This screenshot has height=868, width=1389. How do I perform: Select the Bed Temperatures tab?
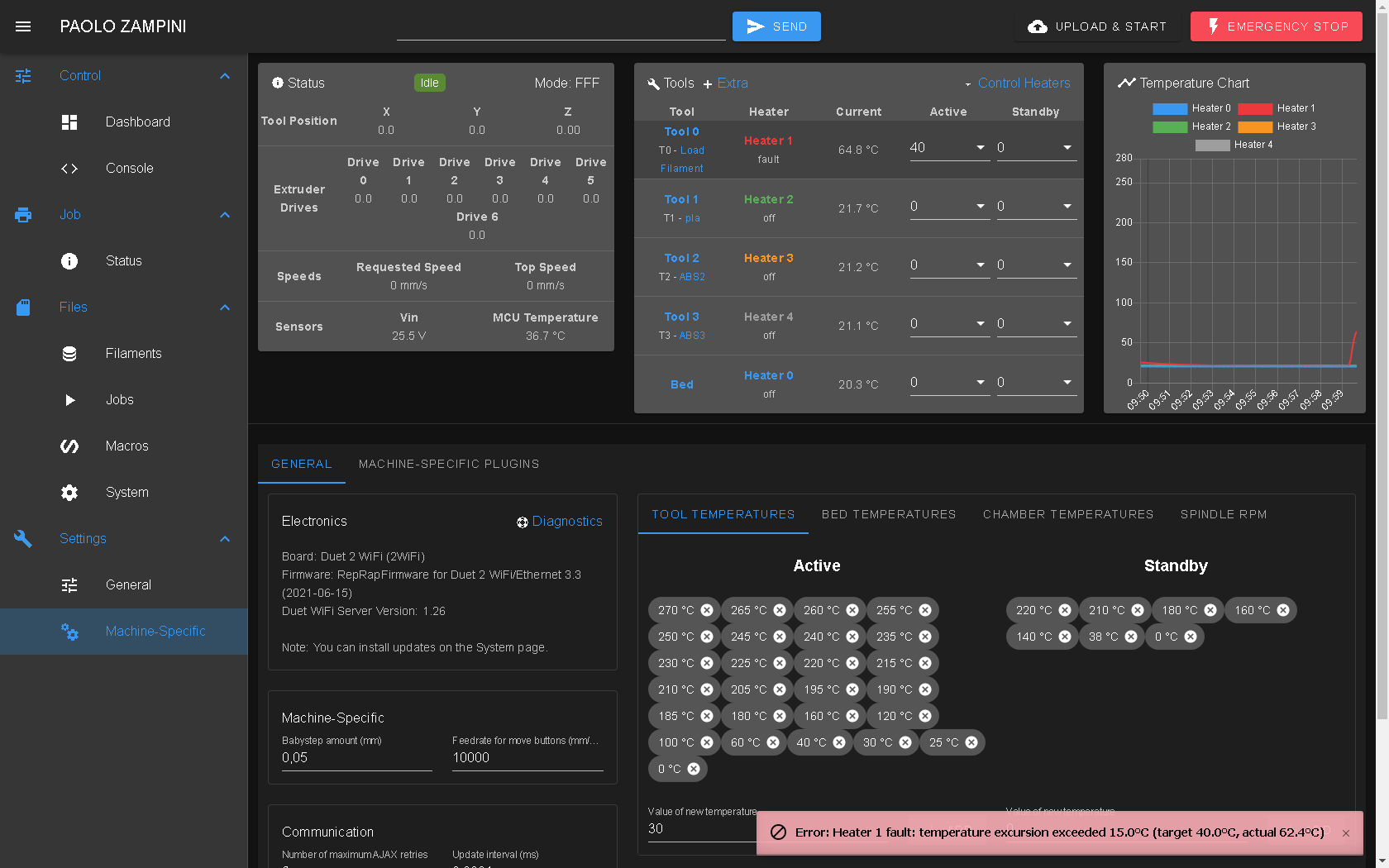889,514
